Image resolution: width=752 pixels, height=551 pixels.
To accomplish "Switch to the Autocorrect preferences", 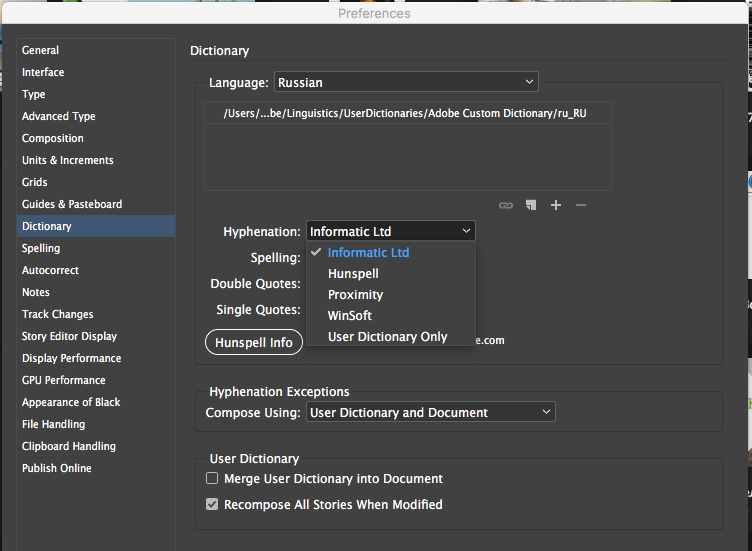I will (50, 270).
